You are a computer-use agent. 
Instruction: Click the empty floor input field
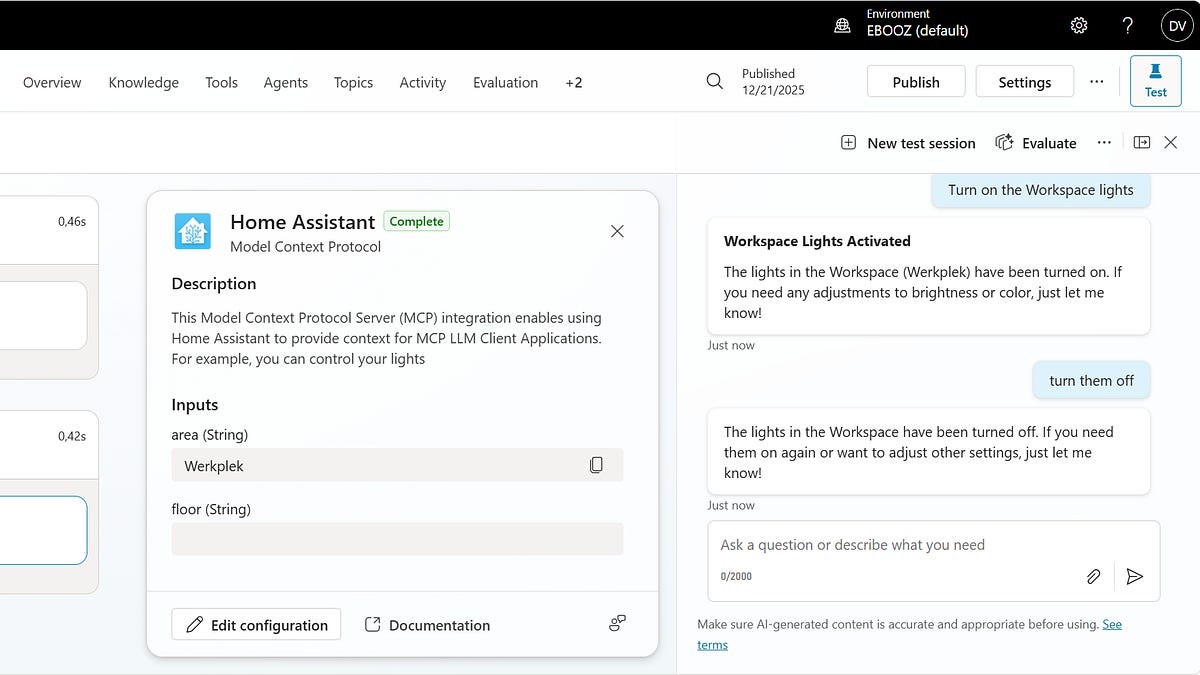click(x=397, y=539)
